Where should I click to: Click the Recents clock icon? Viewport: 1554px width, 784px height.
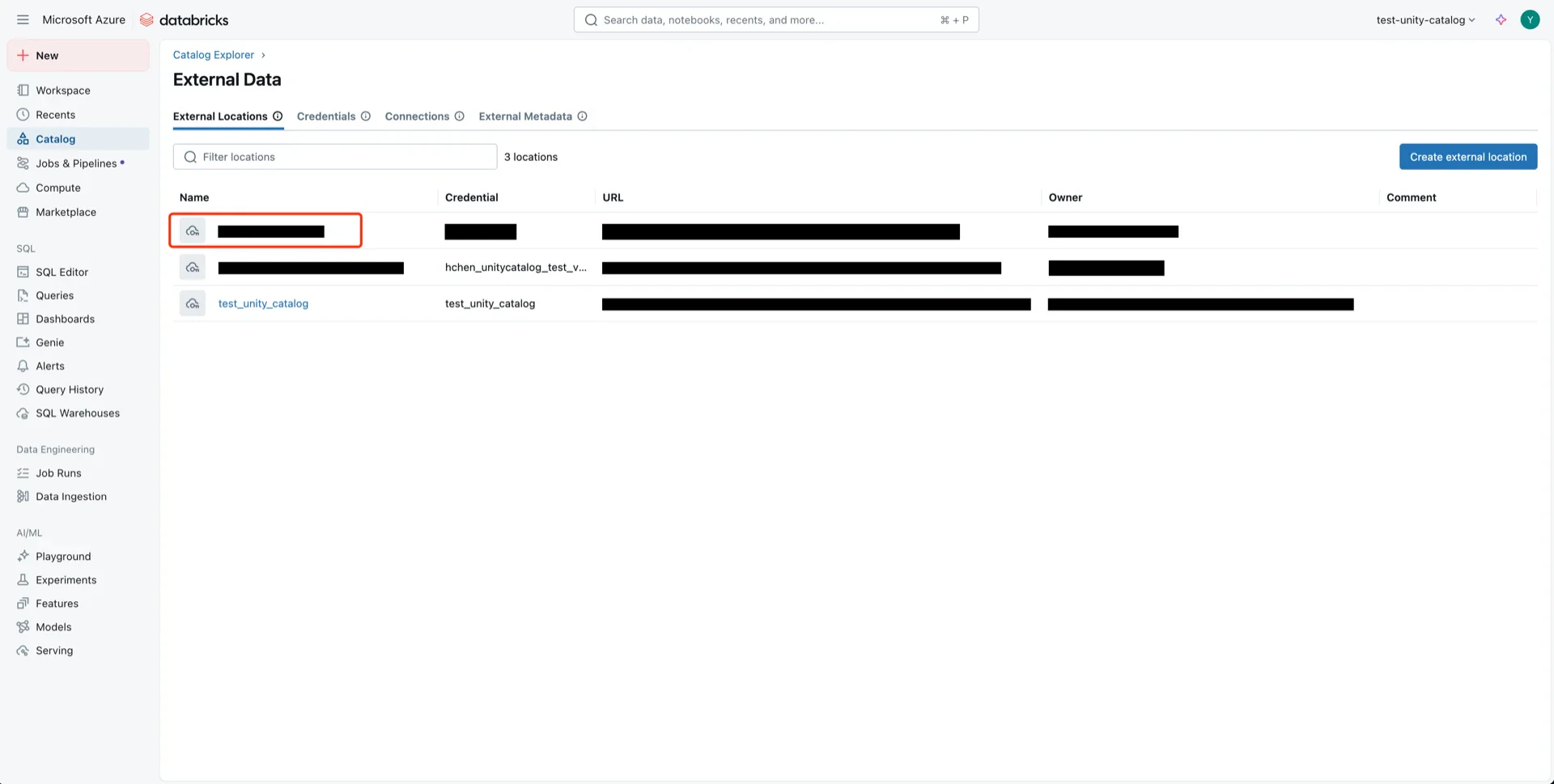(x=23, y=114)
